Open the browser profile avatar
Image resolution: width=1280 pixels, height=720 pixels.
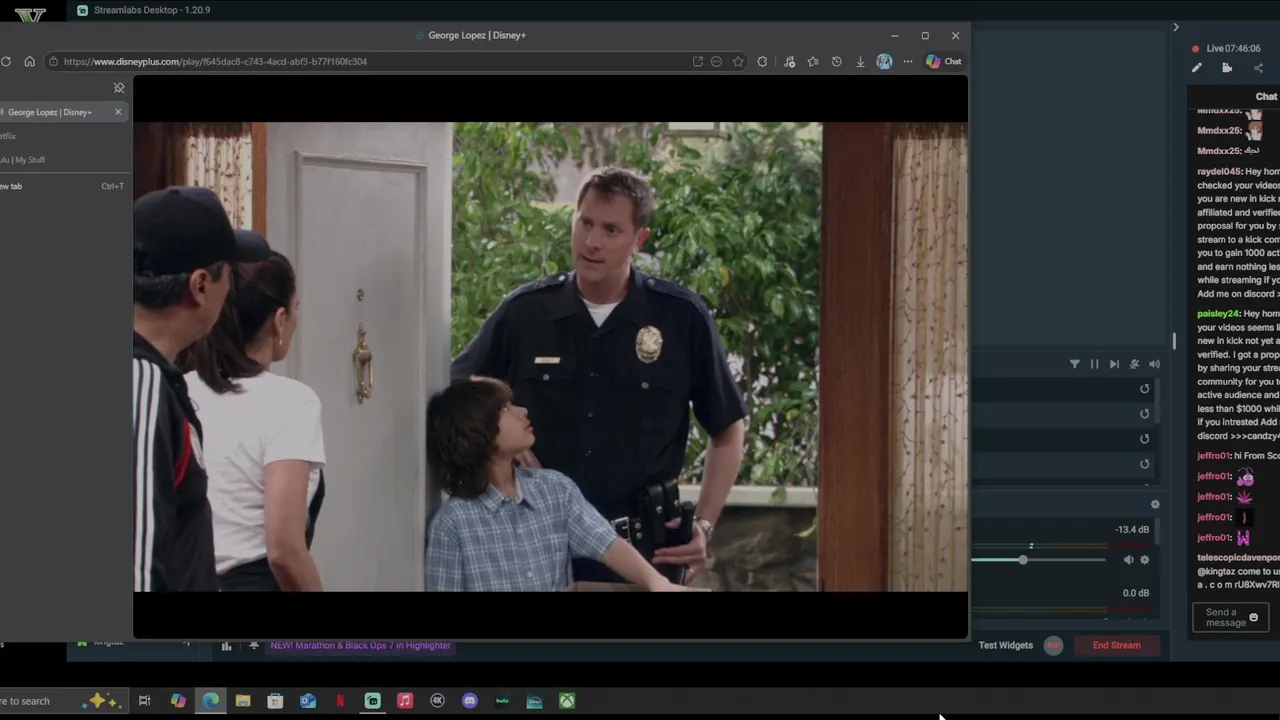click(884, 61)
